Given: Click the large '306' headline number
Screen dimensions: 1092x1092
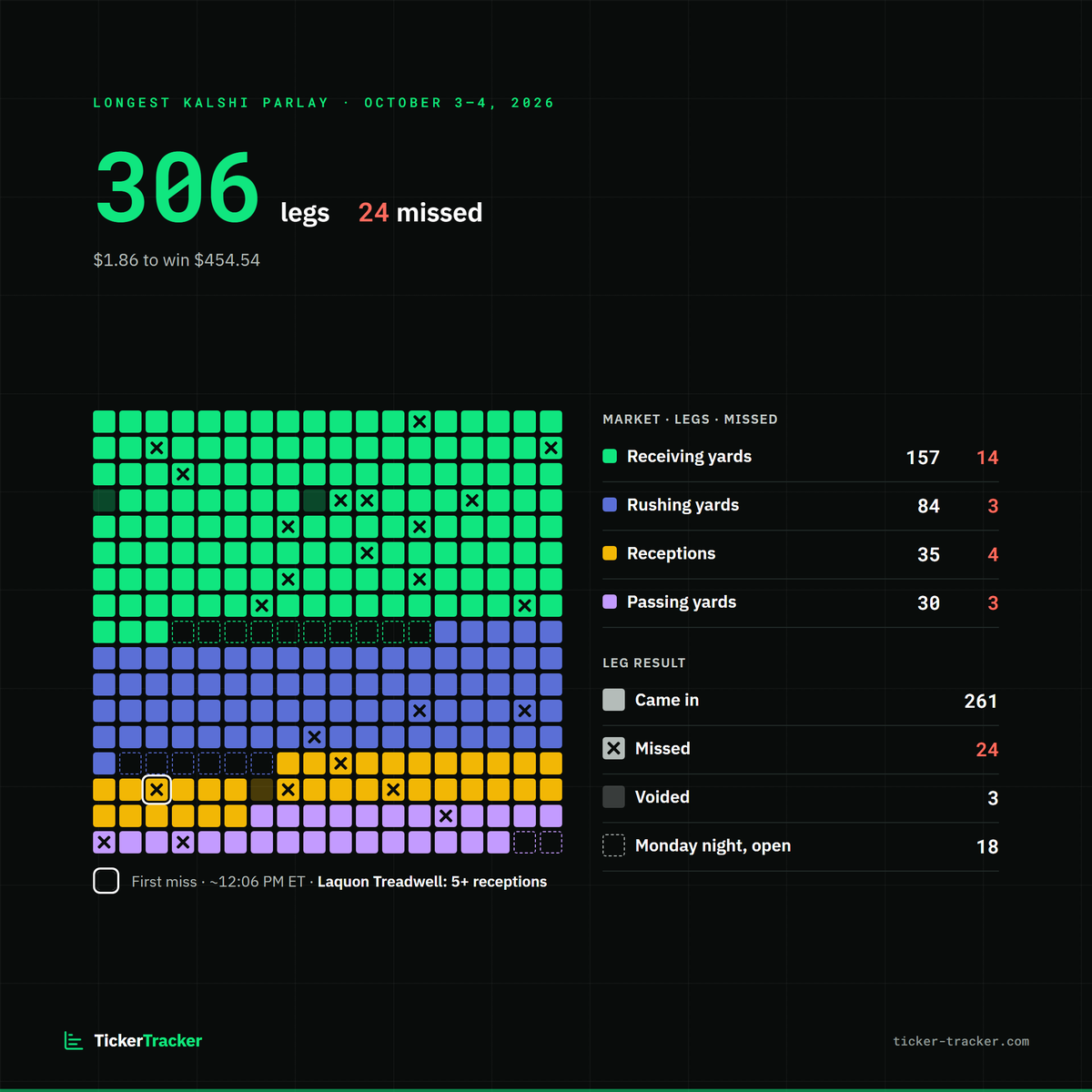Looking at the screenshot, I should click(178, 188).
